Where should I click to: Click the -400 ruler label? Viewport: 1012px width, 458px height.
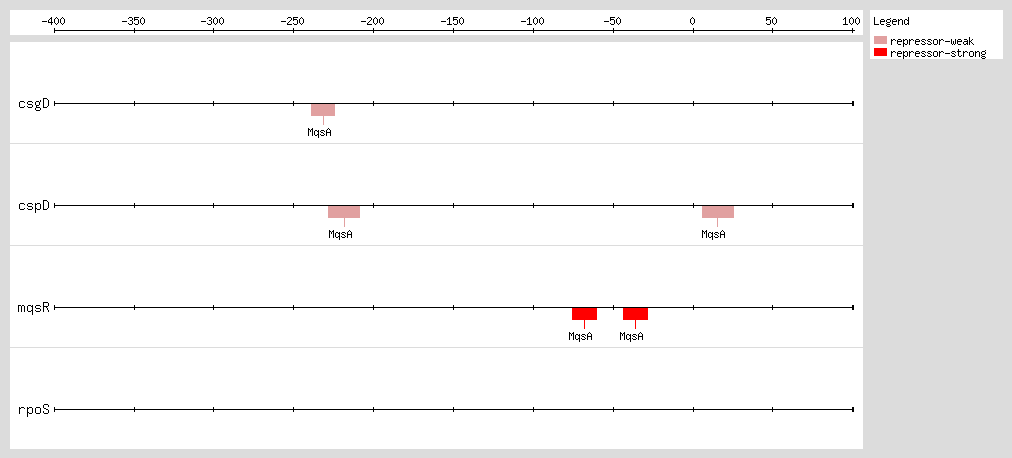pos(54,21)
